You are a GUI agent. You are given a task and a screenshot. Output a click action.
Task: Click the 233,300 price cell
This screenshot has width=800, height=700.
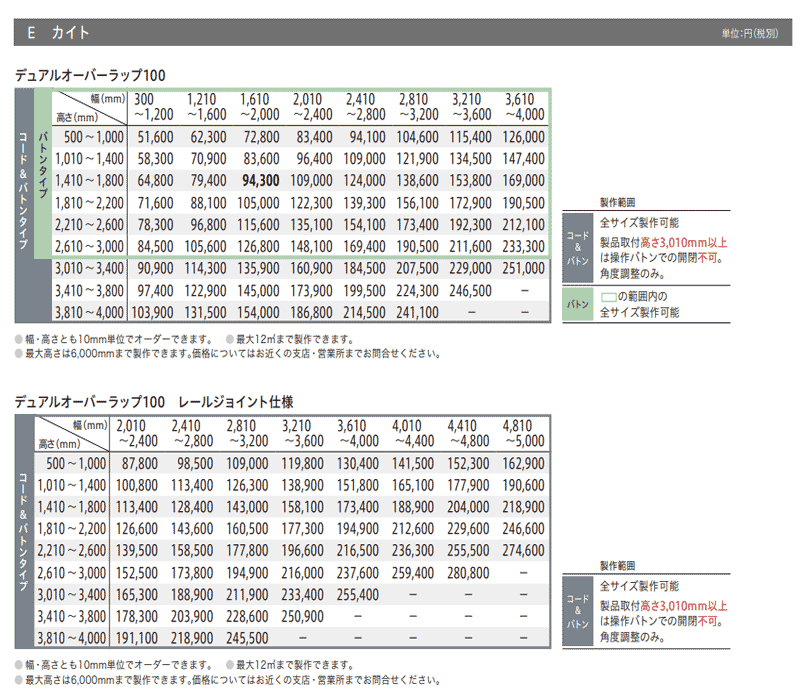click(x=526, y=247)
